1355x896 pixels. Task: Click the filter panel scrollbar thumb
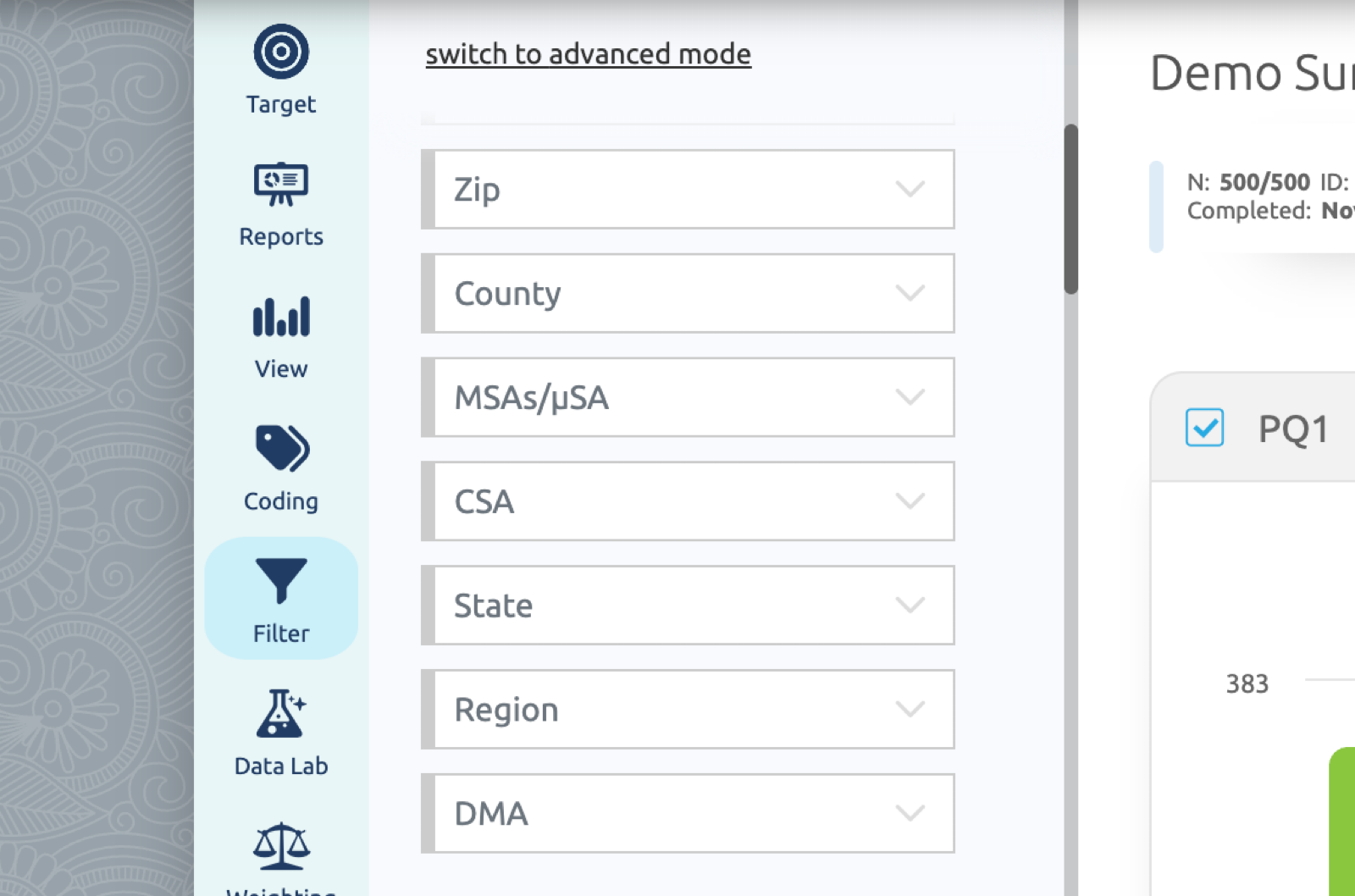coord(1071,209)
